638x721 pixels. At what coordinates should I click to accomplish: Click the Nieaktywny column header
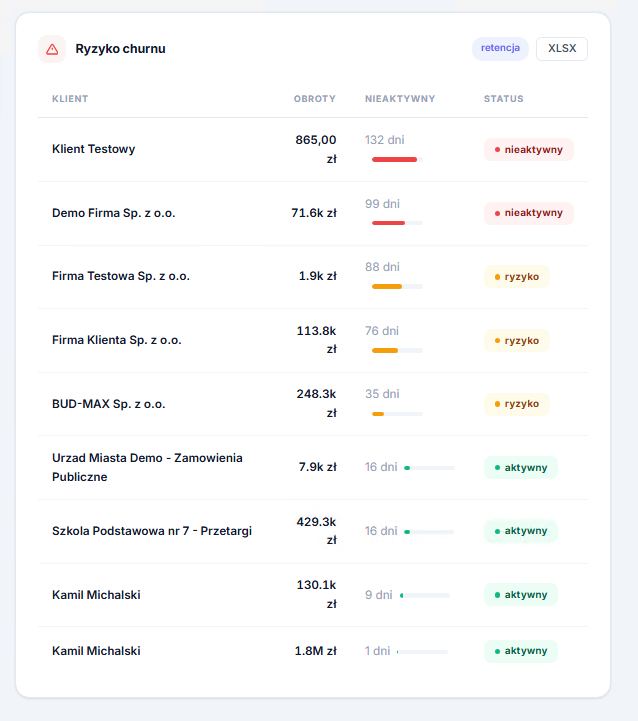pyautogui.click(x=400, y=99)
